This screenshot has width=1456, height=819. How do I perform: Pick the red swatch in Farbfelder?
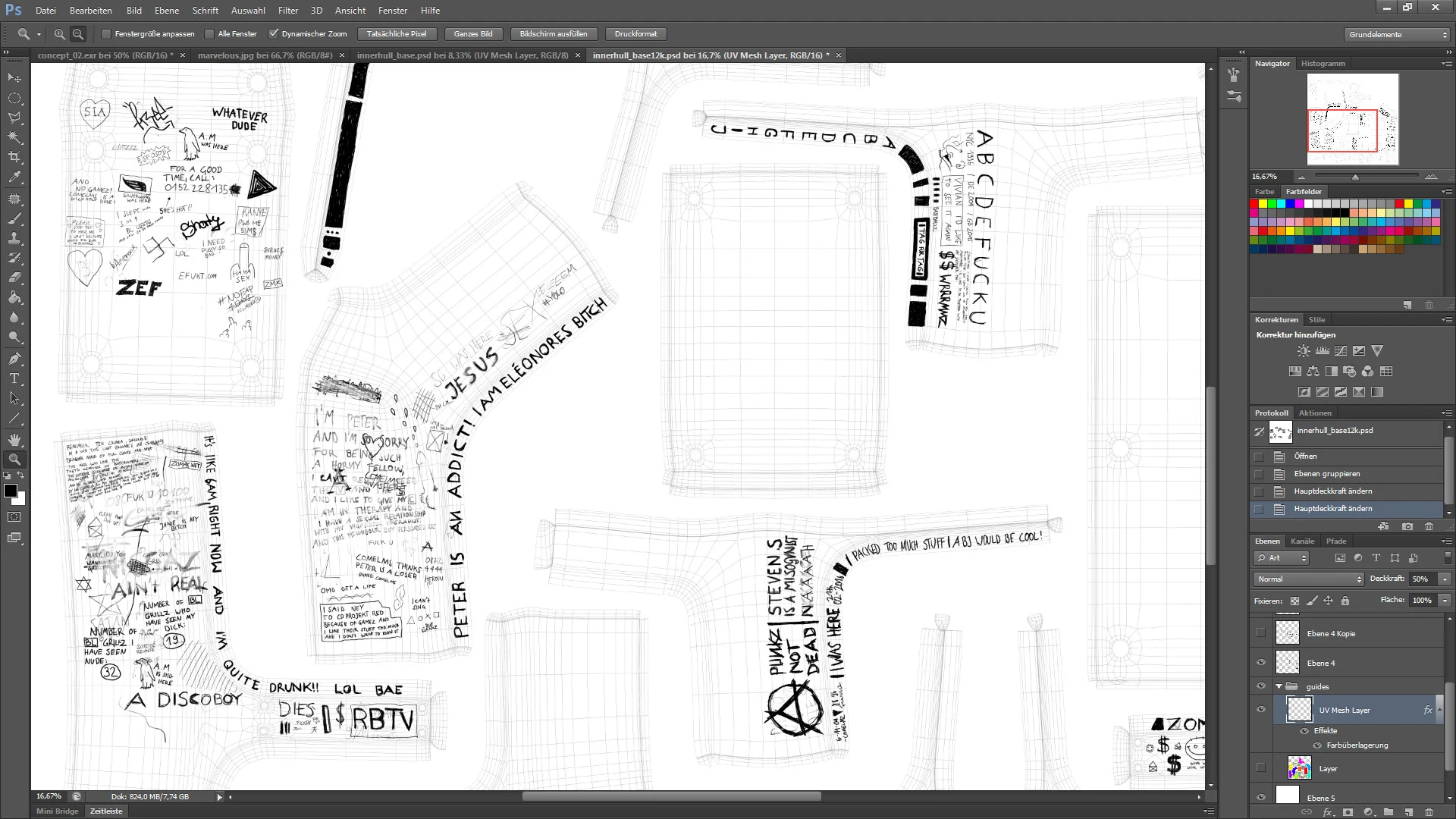(1254, 204)
